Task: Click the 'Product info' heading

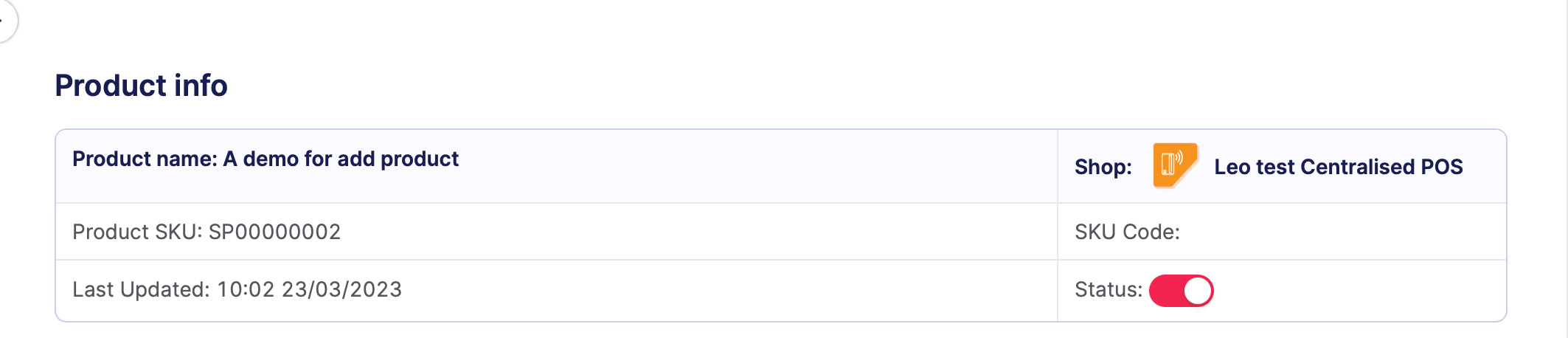Action: 141,86
